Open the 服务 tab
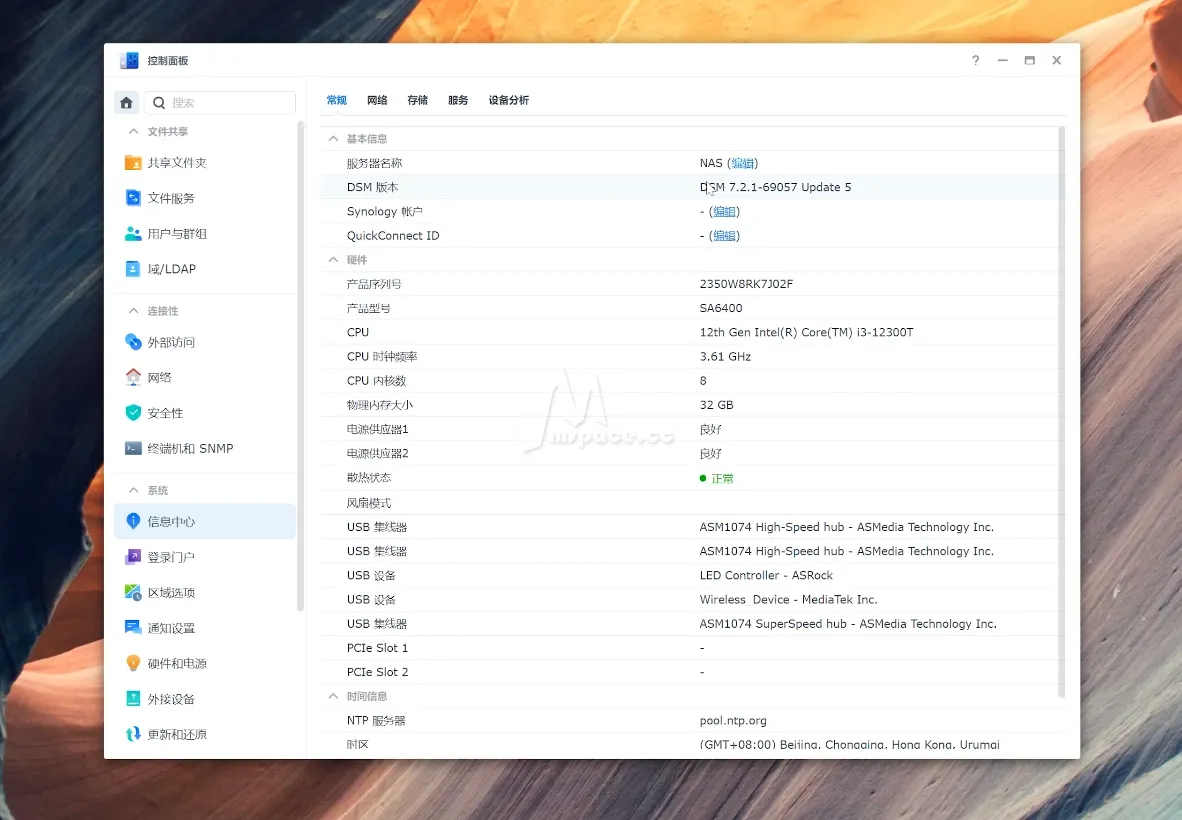This screenshot has width=1182, height=820. (x=458, y=100)
